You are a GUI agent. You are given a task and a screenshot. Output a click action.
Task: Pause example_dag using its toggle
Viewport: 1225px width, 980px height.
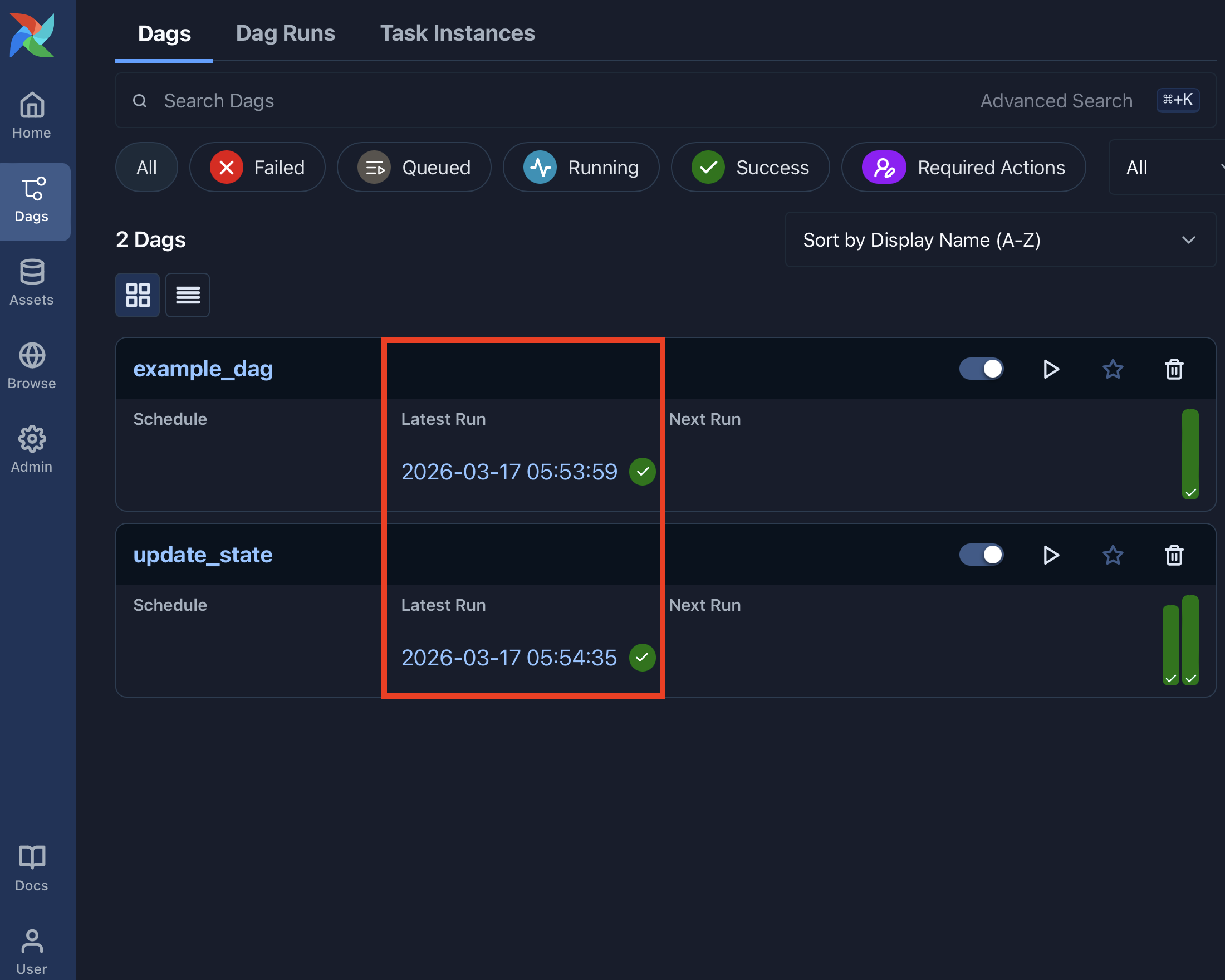[x=981, y=369]
